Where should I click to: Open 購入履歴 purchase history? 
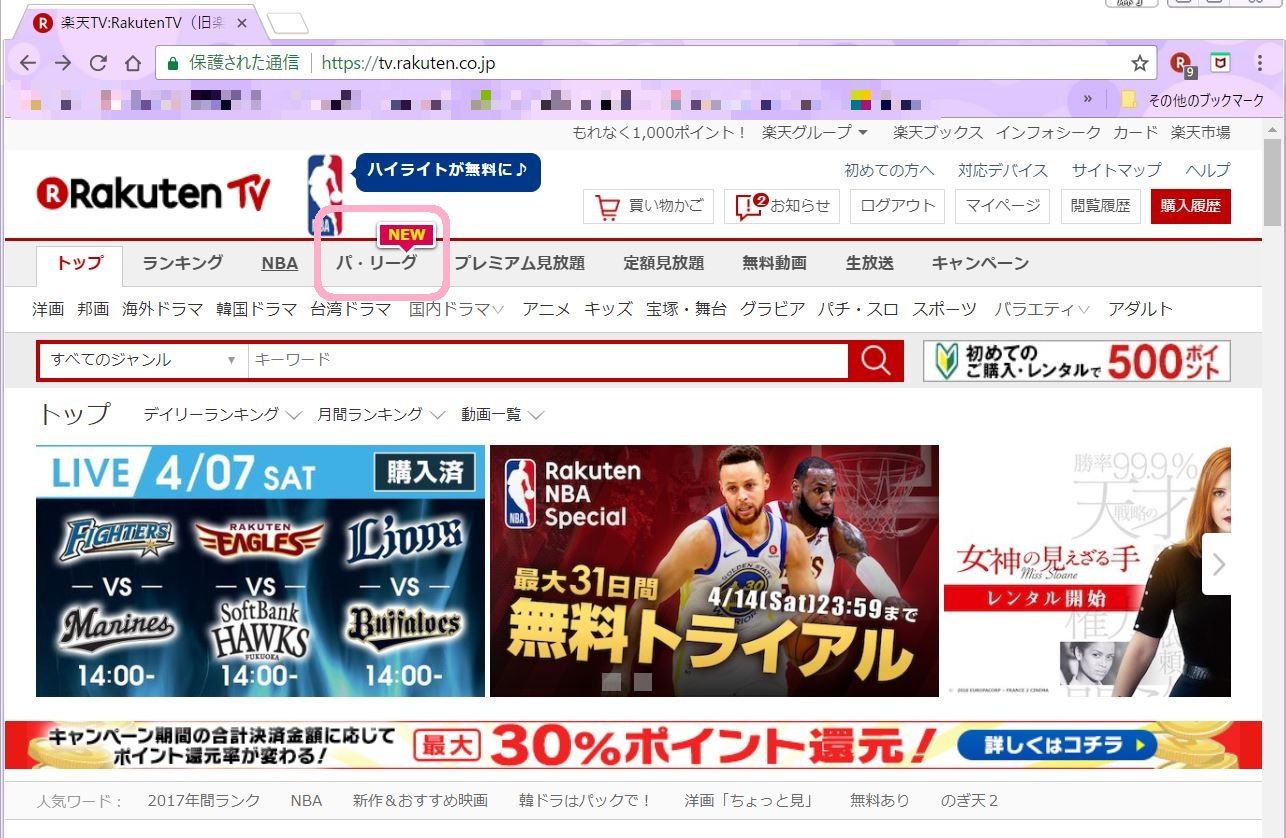[1191, 206]
